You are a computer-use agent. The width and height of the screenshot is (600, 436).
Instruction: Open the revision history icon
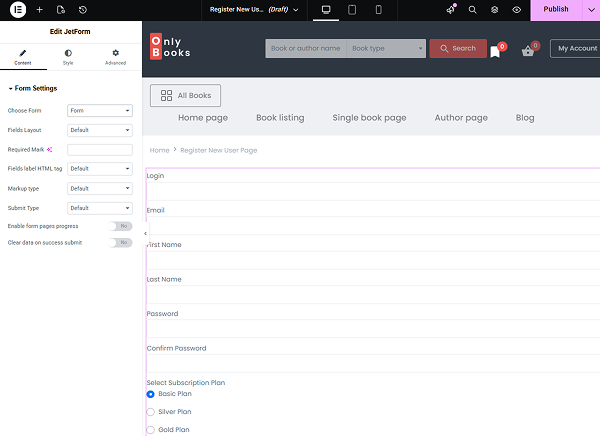(83, 10)
